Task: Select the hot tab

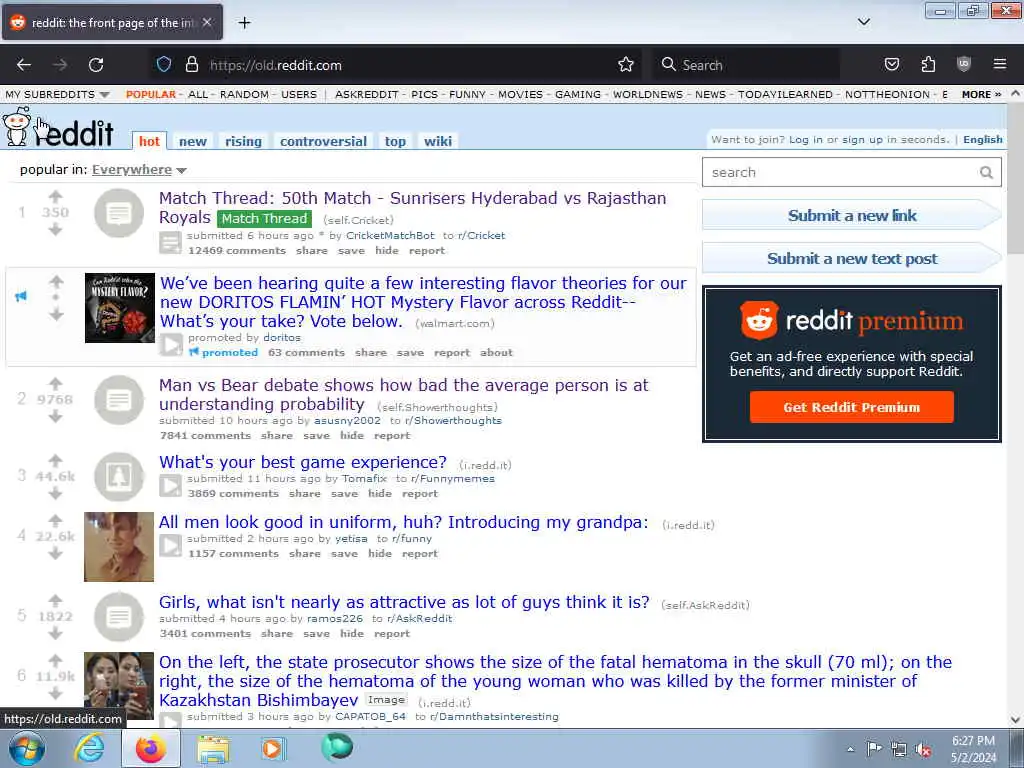Action: pos(149,141)
